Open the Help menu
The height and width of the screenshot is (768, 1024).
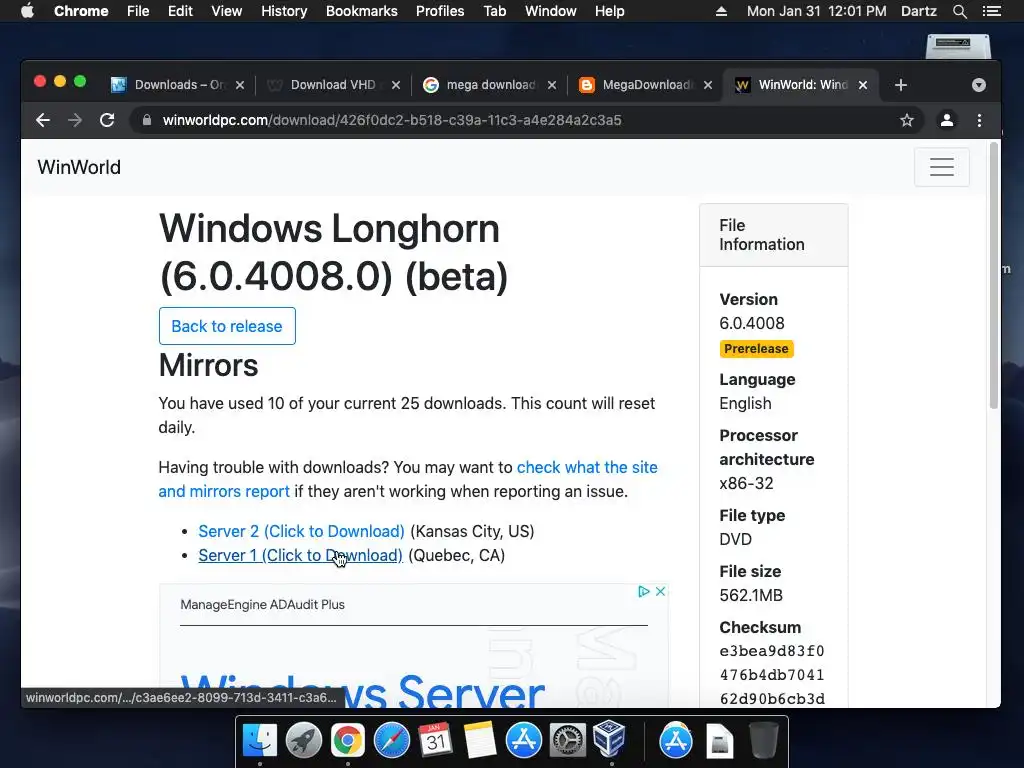coord(609,11)
